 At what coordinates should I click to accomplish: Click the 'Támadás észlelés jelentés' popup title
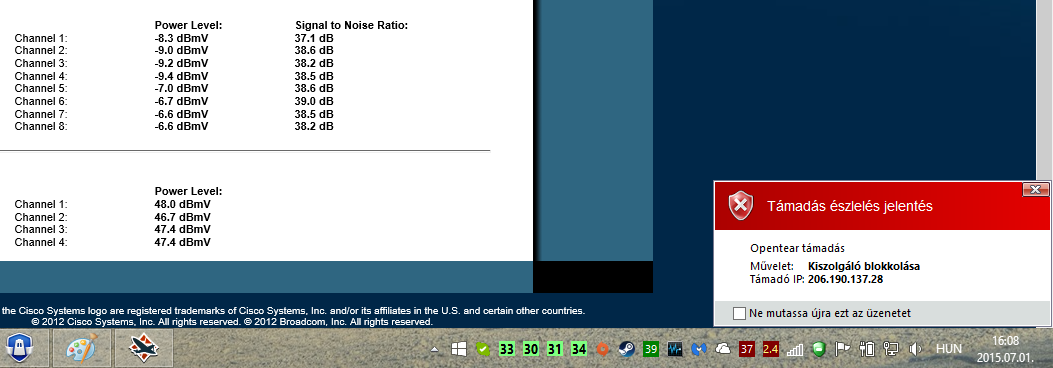tap(850, 206)
